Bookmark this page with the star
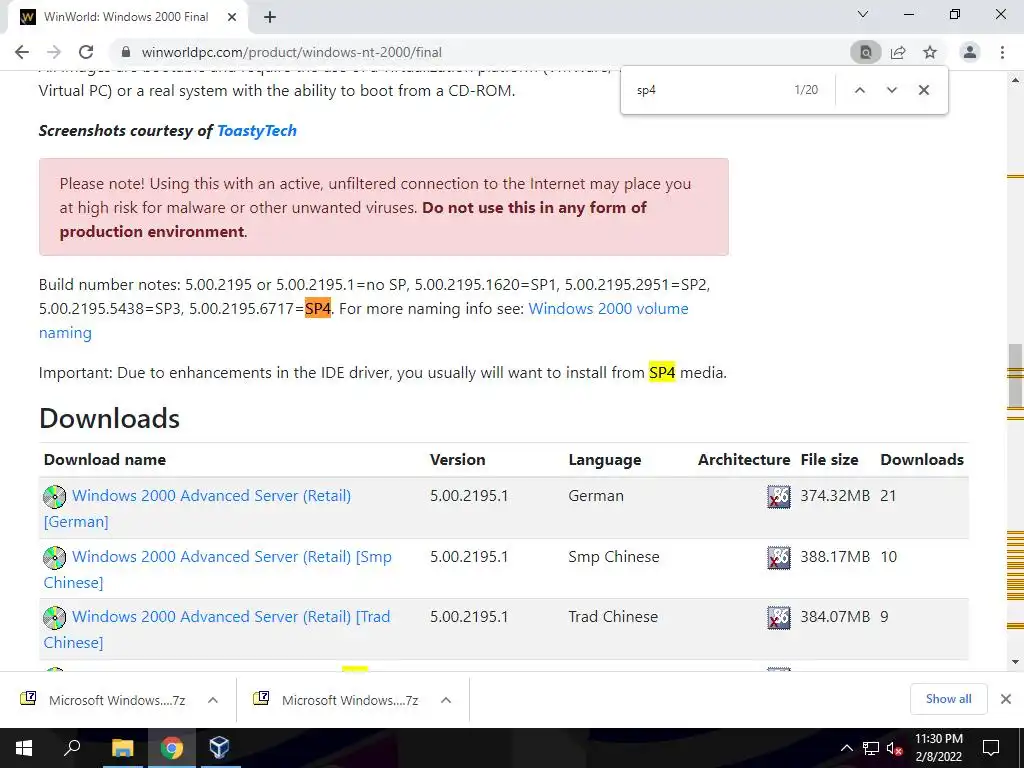The height and width of the screenshot is (768, 1024). pos(930,52)
